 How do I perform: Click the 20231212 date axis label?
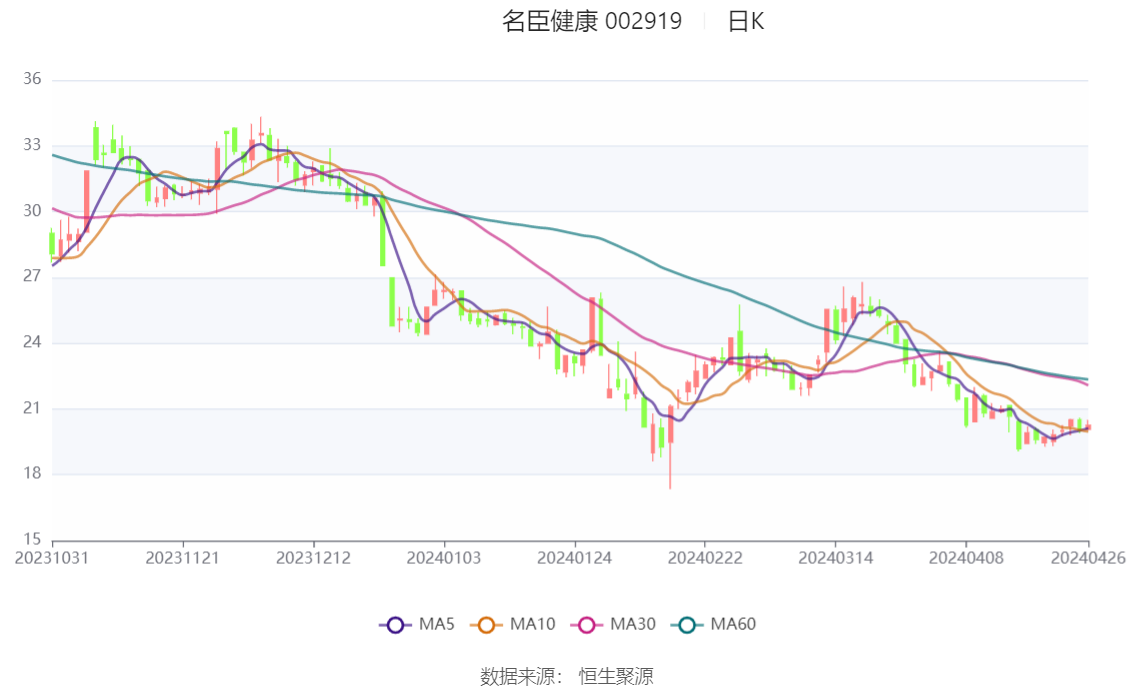(314, 557)
